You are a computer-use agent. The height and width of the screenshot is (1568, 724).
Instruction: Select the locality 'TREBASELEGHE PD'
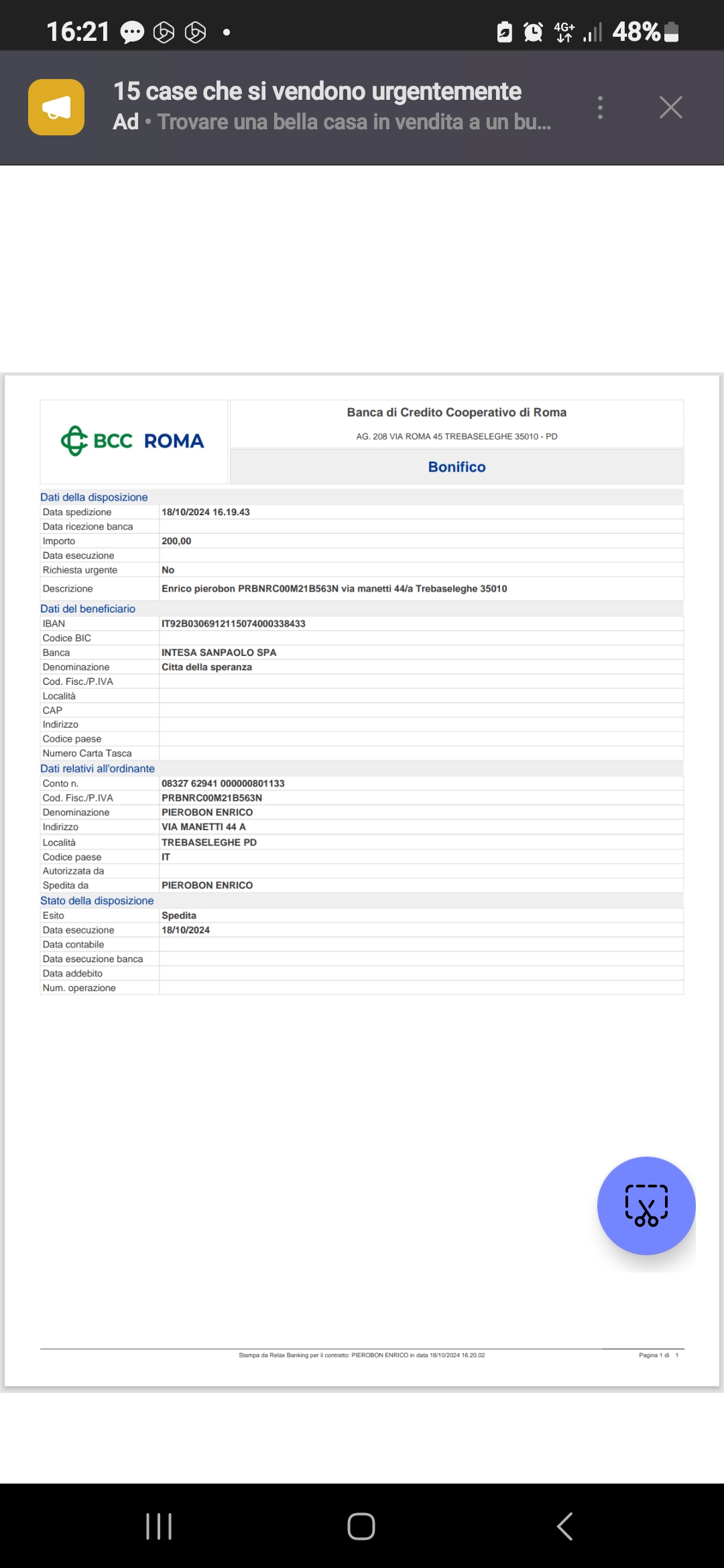[209, 842]
